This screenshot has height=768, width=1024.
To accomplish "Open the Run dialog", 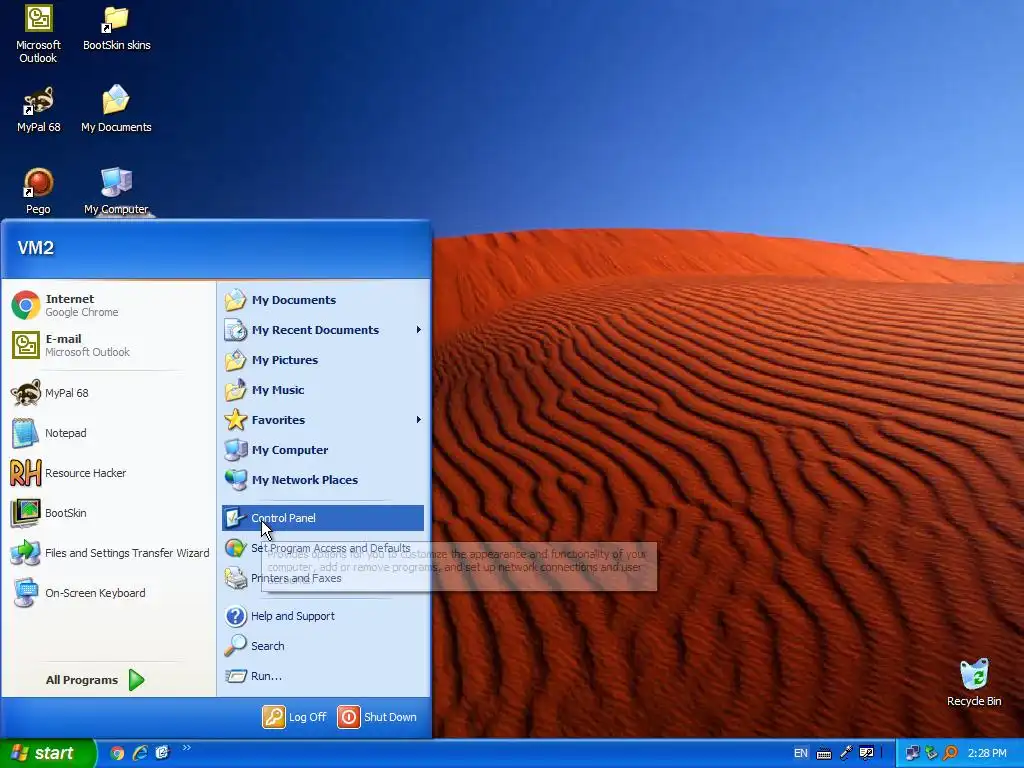I will click(x=323, y=676).
